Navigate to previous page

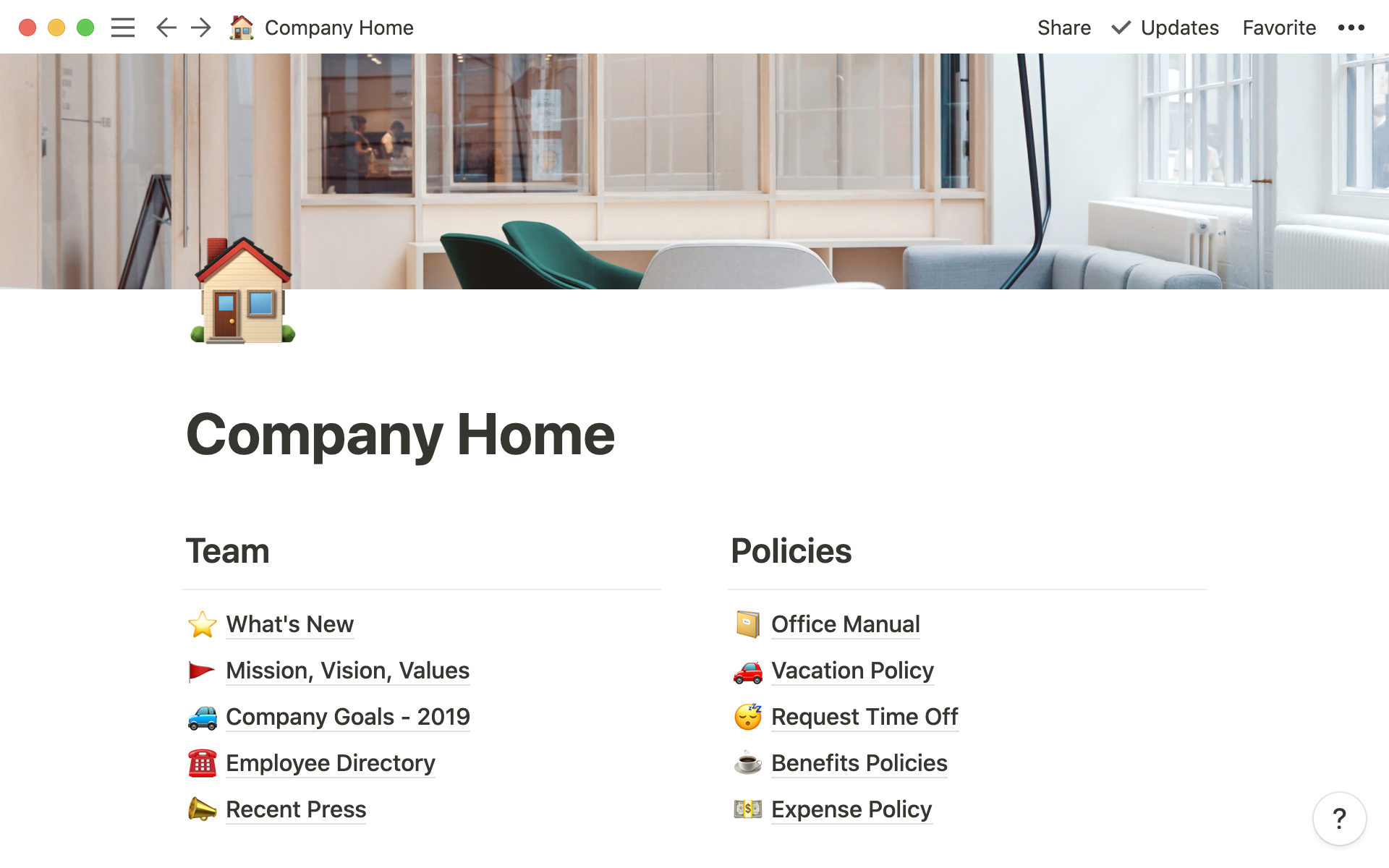(x=165, y=27)
